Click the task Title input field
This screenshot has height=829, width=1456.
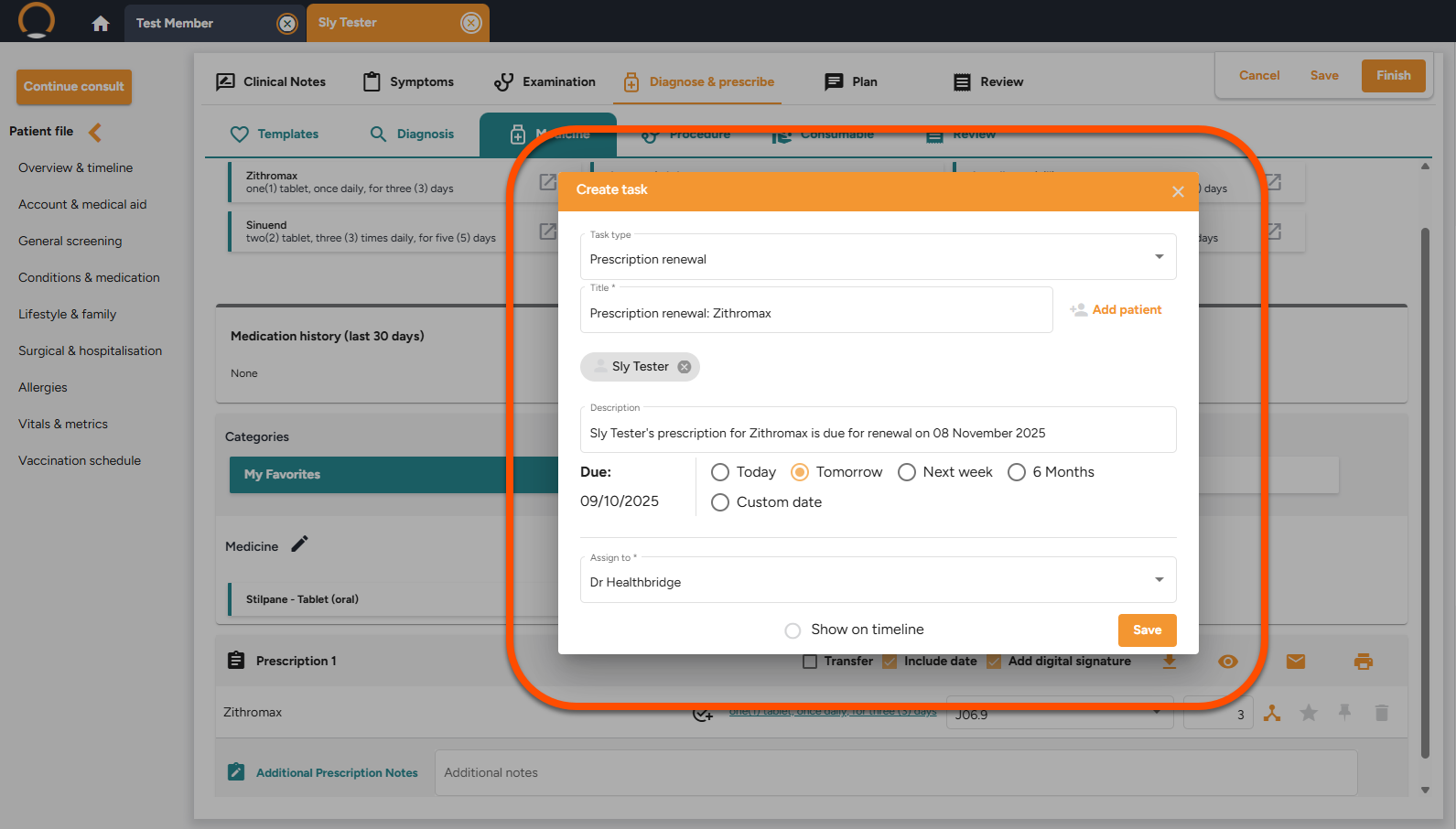[x=816, y=310]
